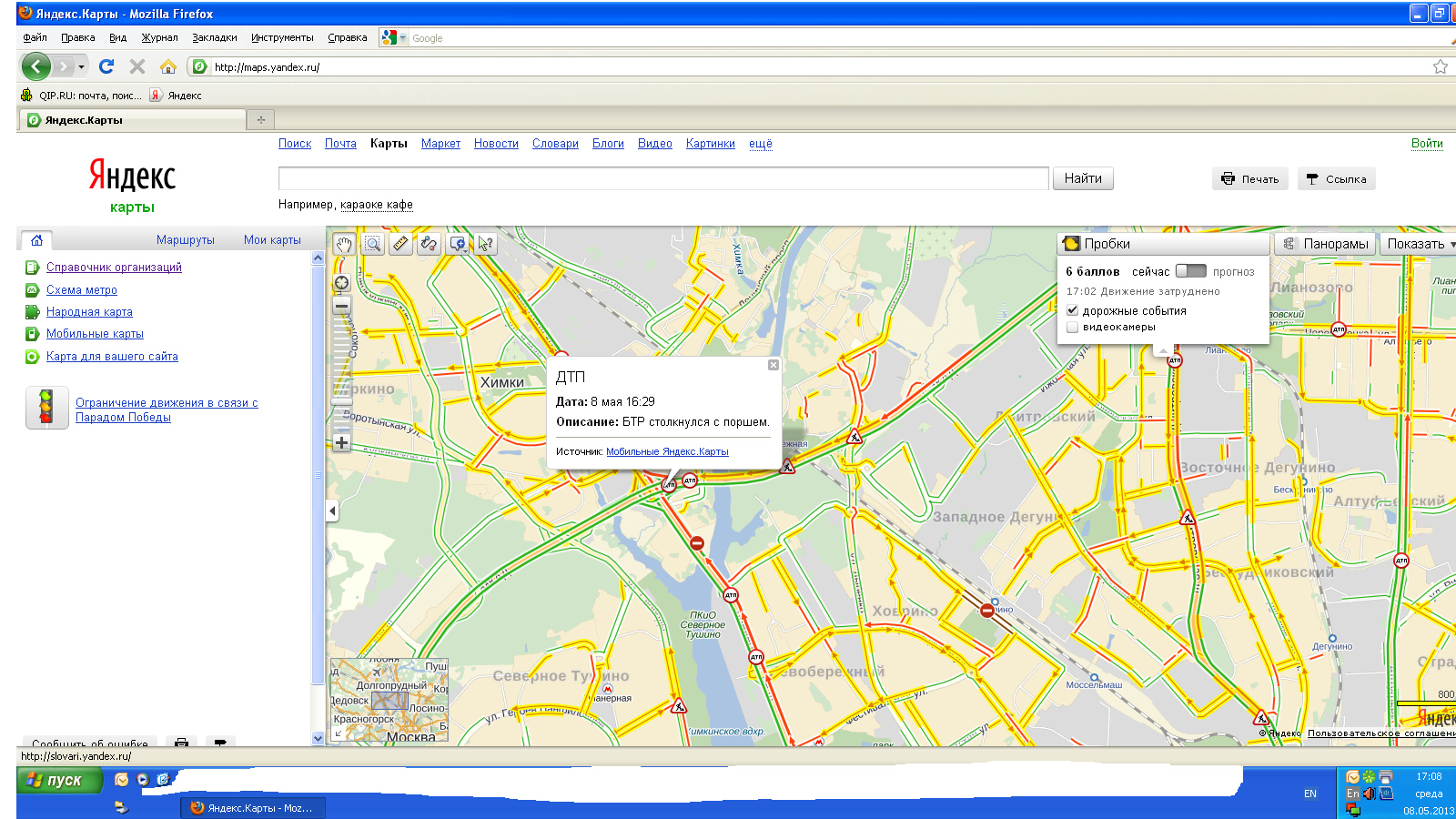Click the Войти sign-in link
This screenshot has width=1456, height=819.
pos(1427,144)
